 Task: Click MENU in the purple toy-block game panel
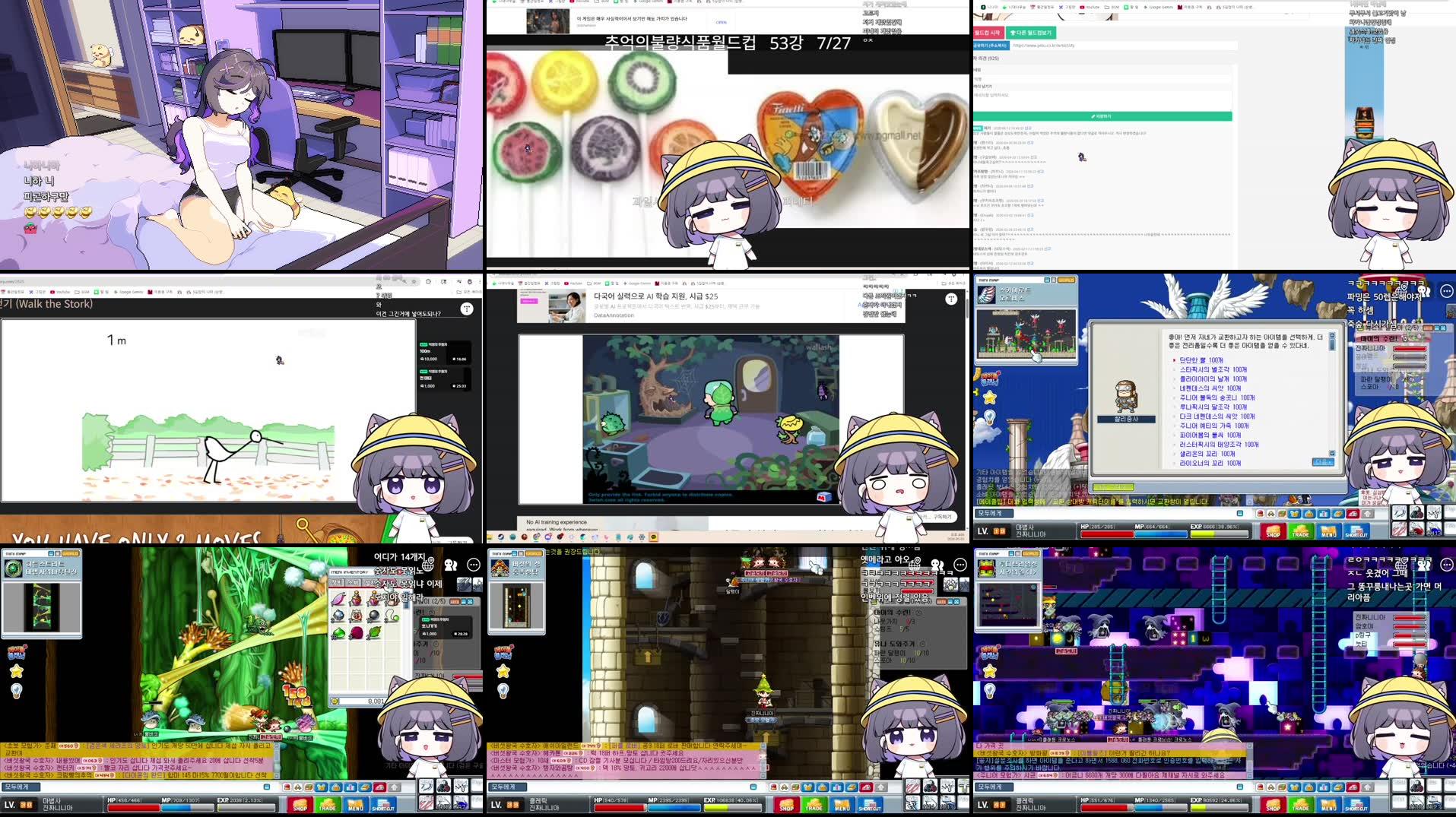coord(1328,805)
